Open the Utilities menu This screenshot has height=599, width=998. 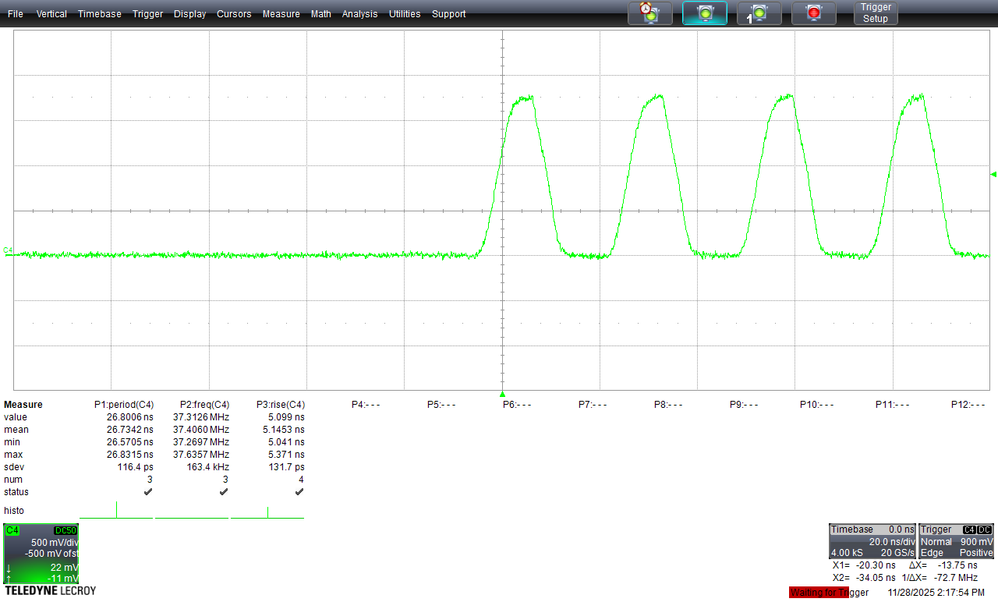[404, 13]
